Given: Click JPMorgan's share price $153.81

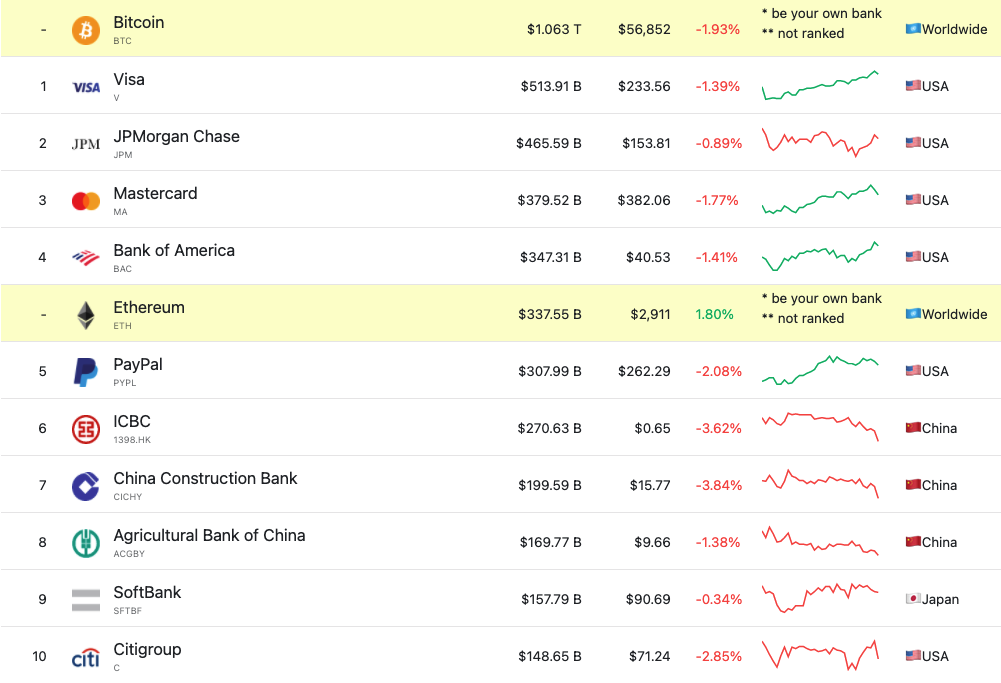Looking at the screenshot, I should click(646, 143).
